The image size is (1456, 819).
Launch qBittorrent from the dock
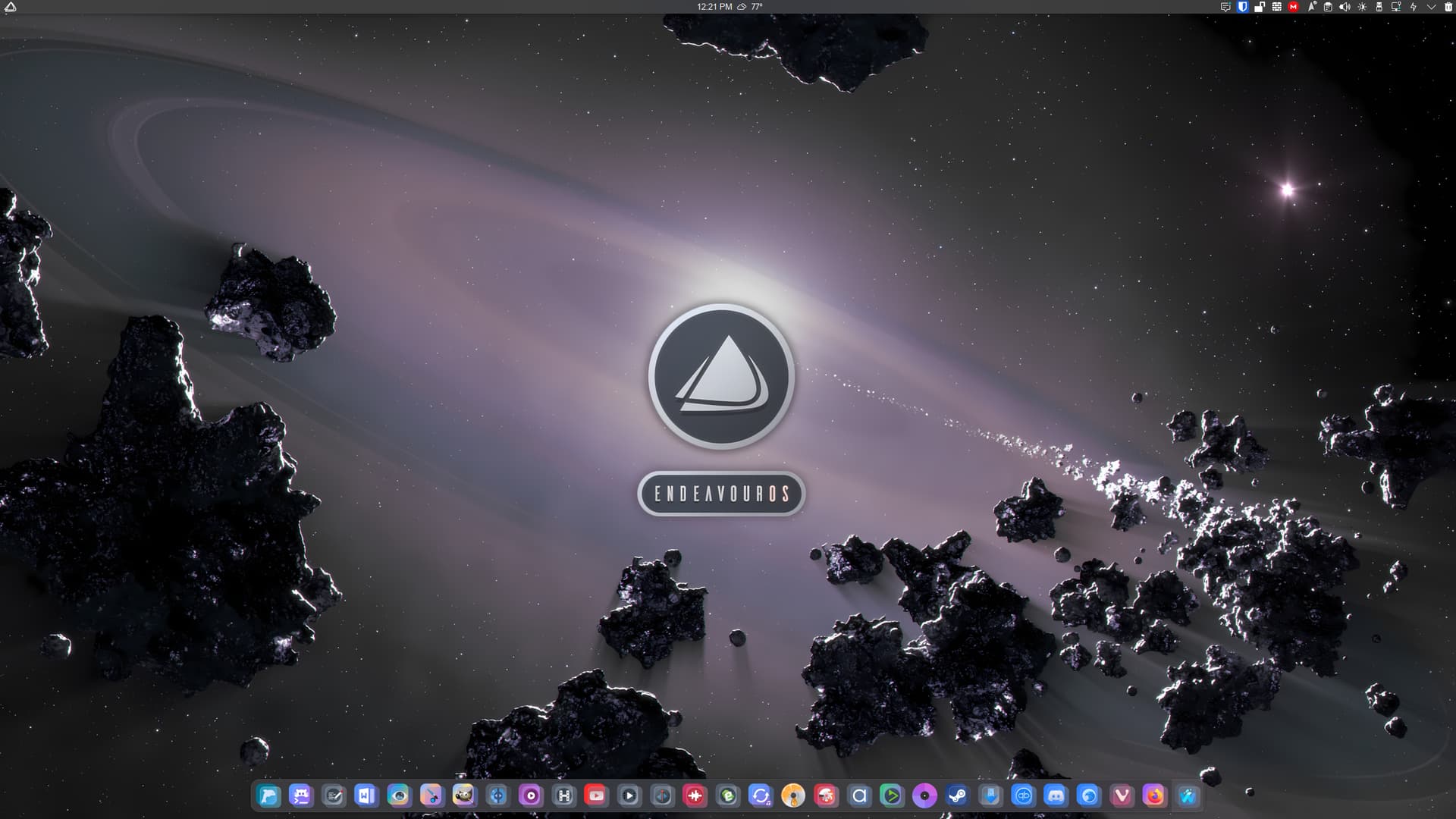[1023, 795]
